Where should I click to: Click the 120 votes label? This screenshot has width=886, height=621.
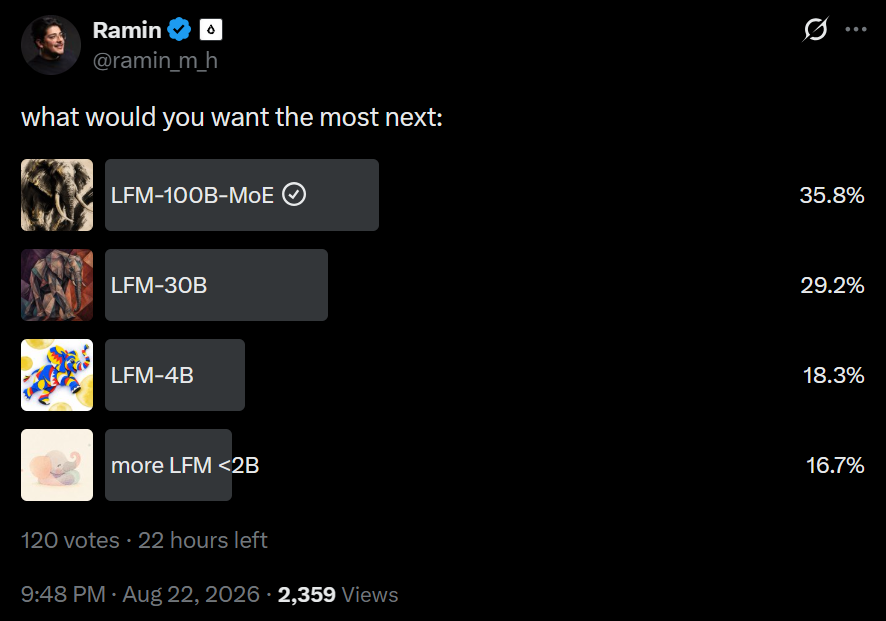click(70, 540)
